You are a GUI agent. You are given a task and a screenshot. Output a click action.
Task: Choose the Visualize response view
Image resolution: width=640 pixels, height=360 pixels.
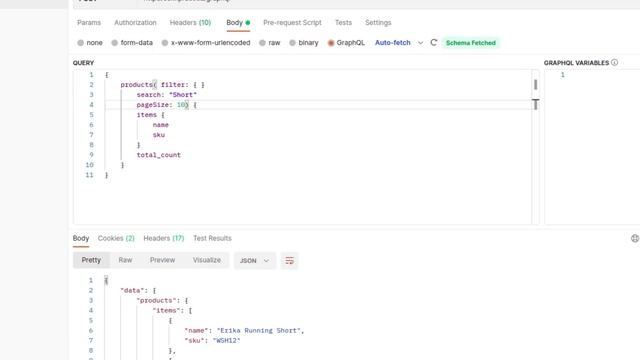207,260
